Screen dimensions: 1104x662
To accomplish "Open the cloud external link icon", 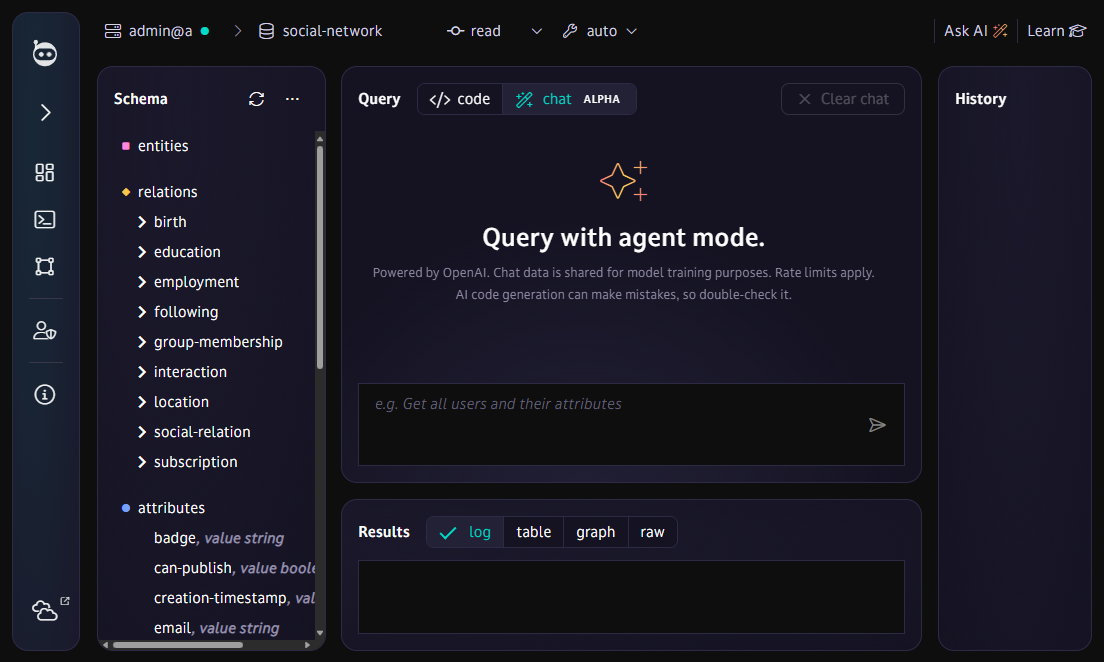I will click(x=49, y=609).
